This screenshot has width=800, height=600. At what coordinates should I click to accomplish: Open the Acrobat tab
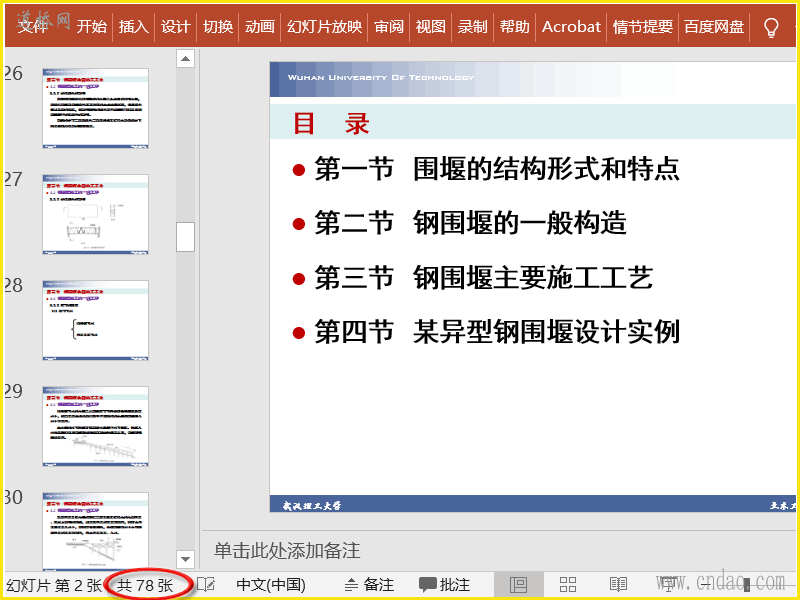coord(571,26)
